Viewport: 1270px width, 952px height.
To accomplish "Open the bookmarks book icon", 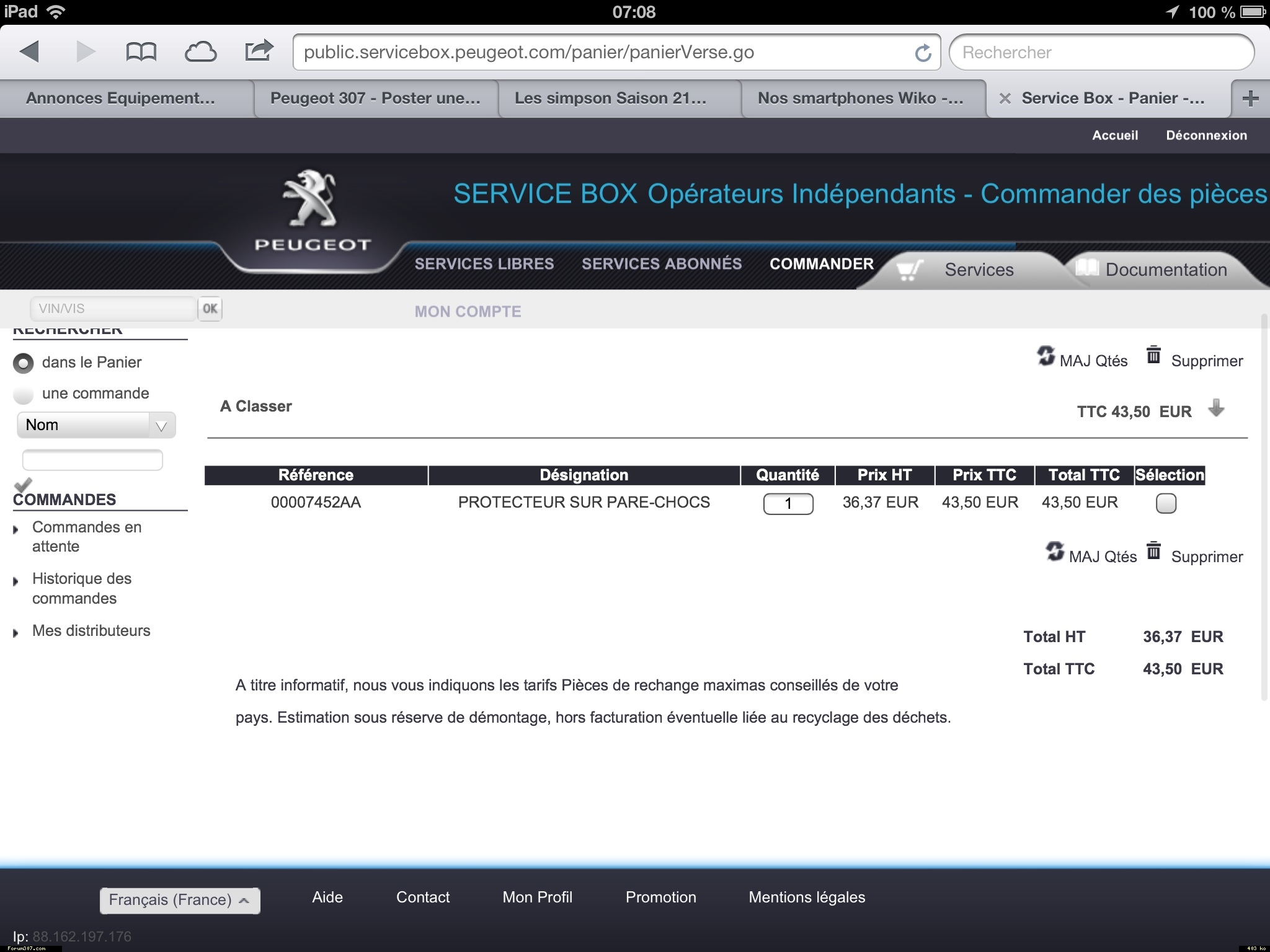I will [141, 52].
